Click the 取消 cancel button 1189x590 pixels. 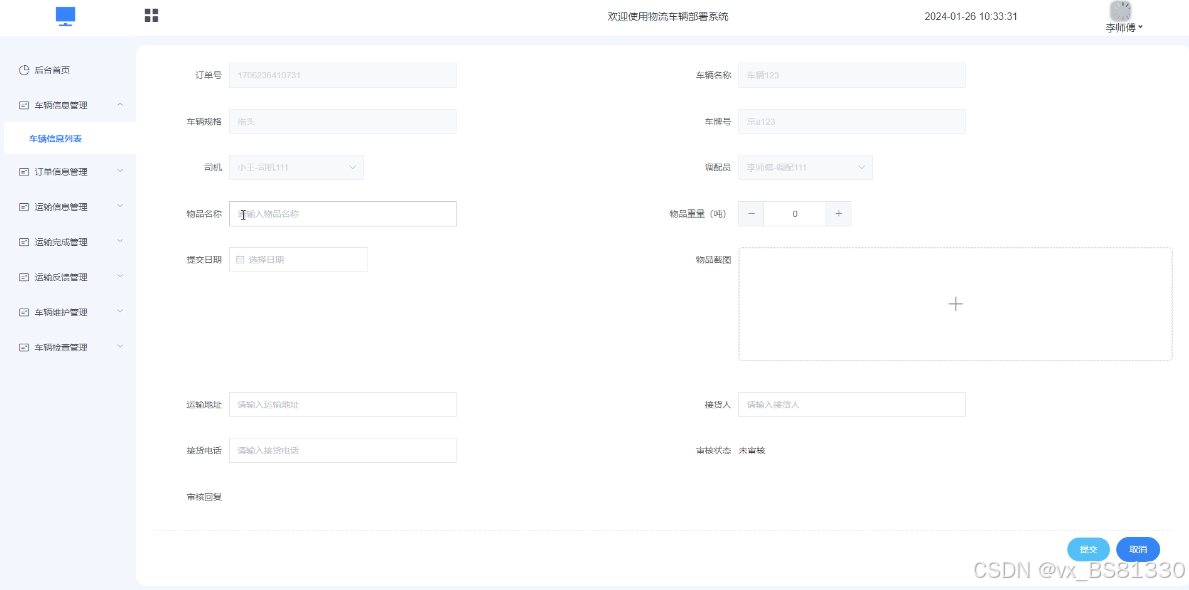coord(1138,549)
